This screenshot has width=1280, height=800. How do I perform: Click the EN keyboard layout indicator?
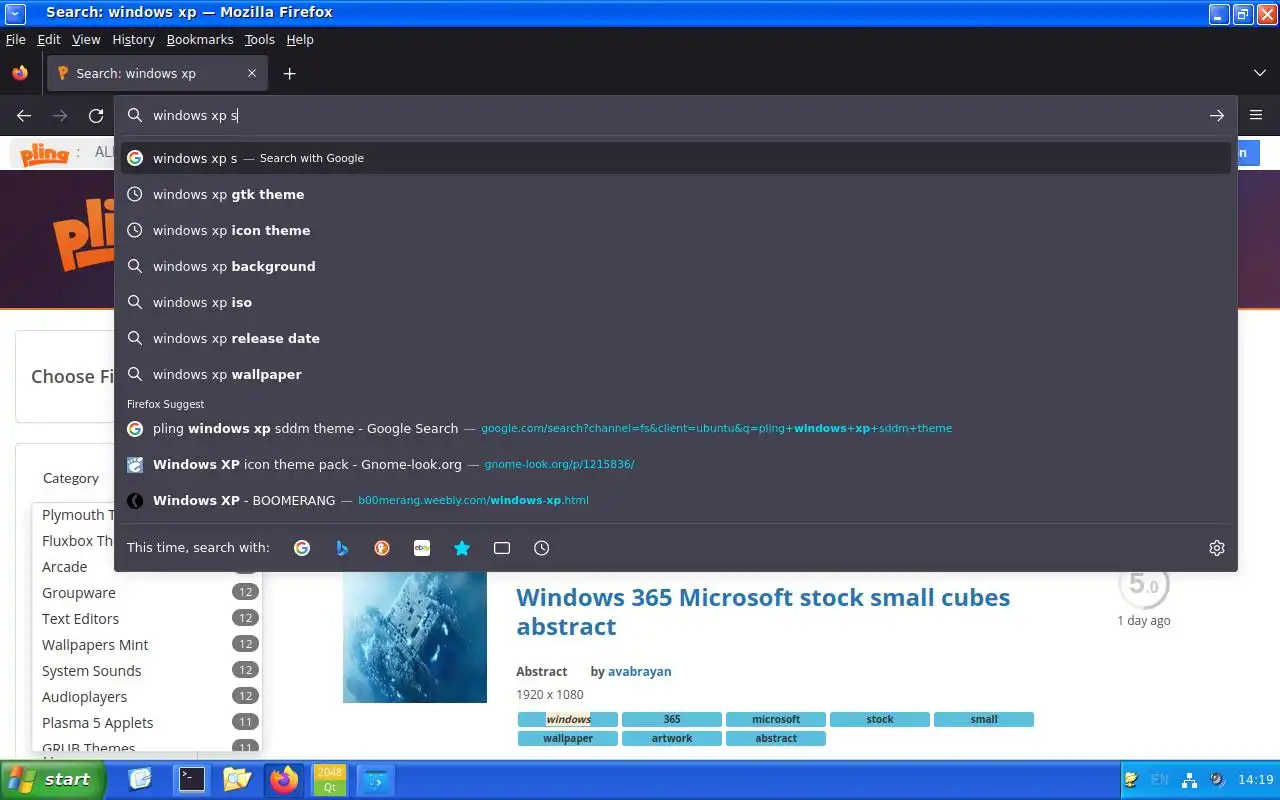[x=1160, y=780]
